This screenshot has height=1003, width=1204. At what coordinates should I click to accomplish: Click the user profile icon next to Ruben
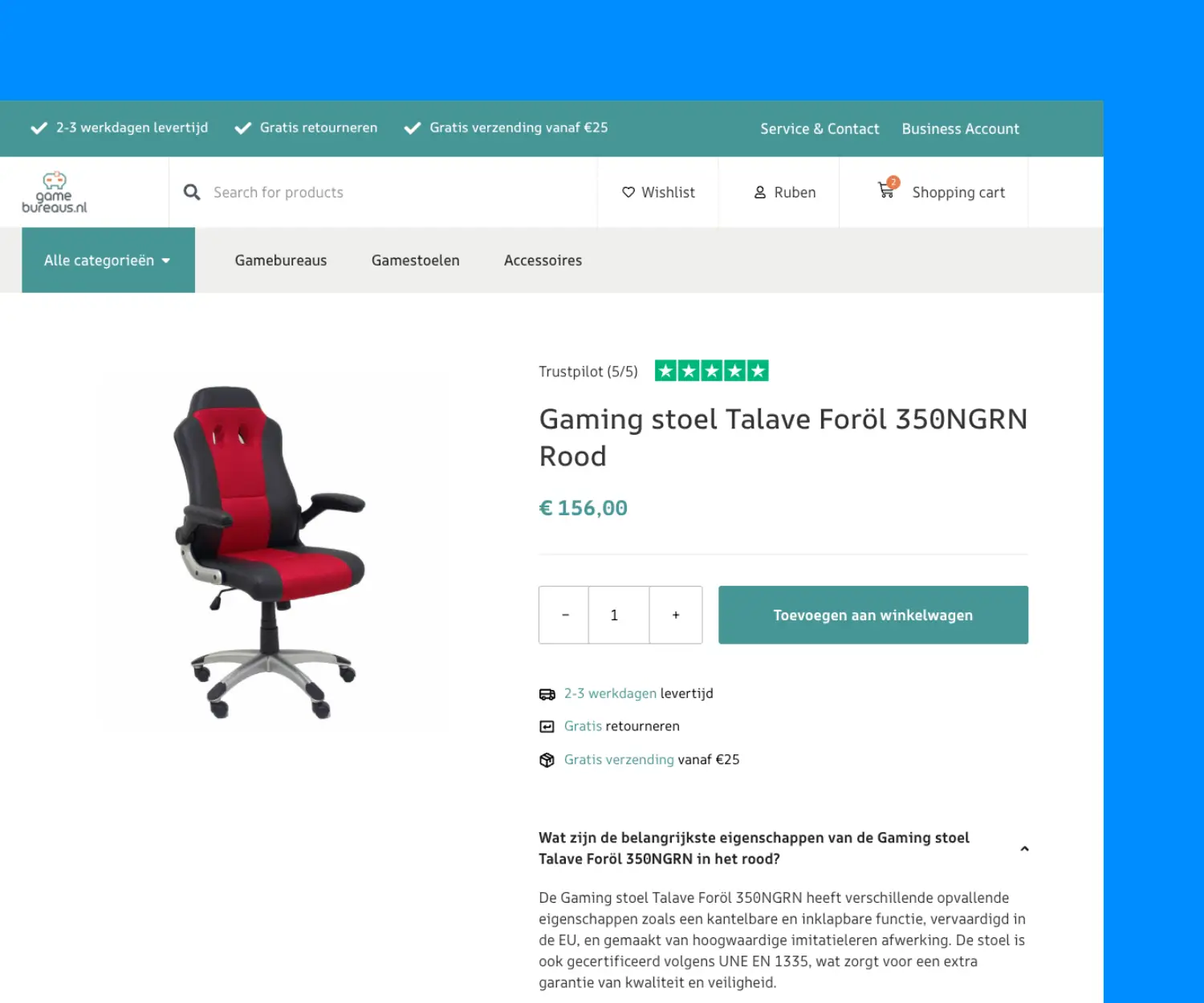point(760,193)
